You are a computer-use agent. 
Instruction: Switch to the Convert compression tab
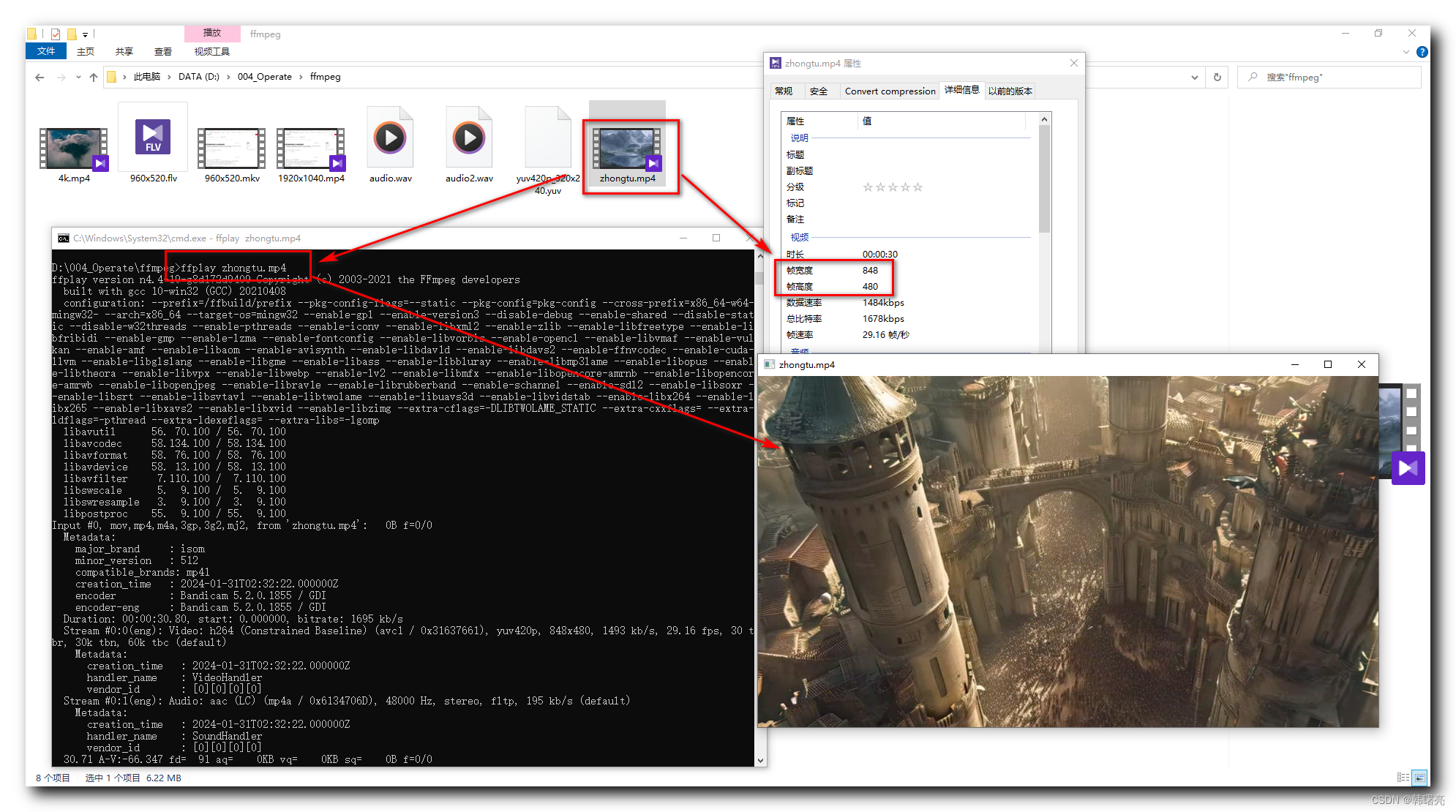tap(890, 91)
